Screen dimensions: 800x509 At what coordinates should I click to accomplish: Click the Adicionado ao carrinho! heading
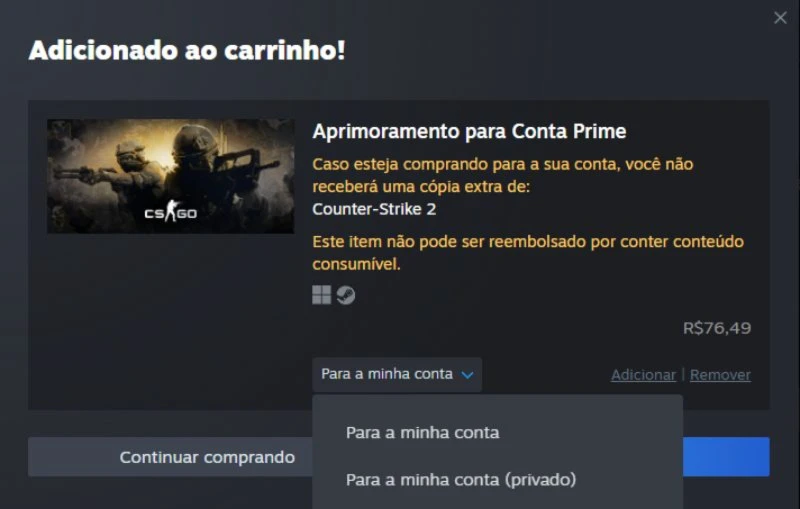(187, 50)
